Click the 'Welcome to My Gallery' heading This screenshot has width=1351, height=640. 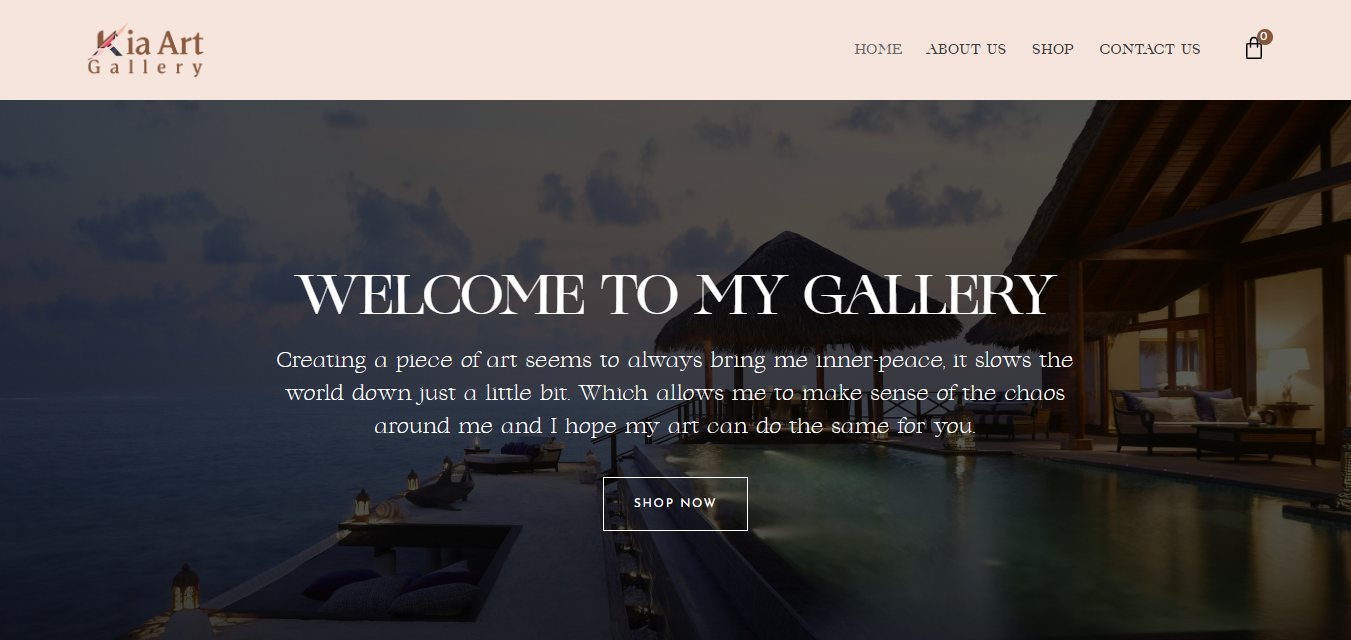(675, 295)
